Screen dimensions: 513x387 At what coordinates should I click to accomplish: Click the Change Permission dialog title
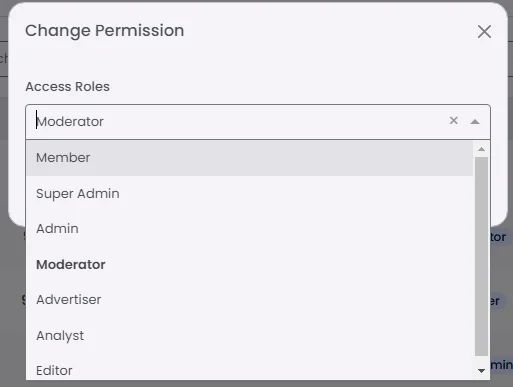click(105, 31)
